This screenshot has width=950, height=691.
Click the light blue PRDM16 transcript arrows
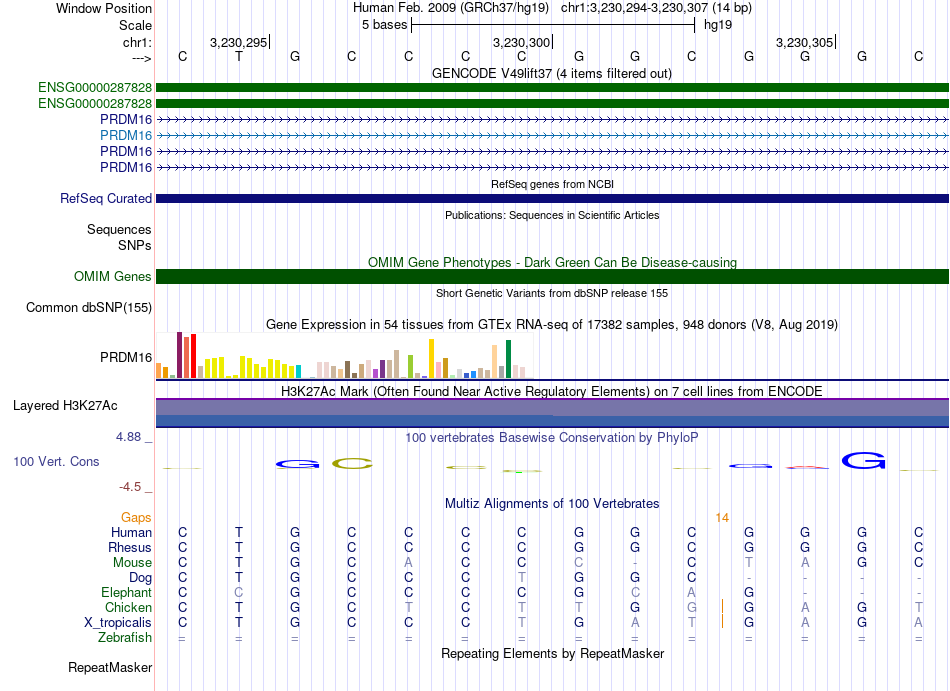pos(552,136)
